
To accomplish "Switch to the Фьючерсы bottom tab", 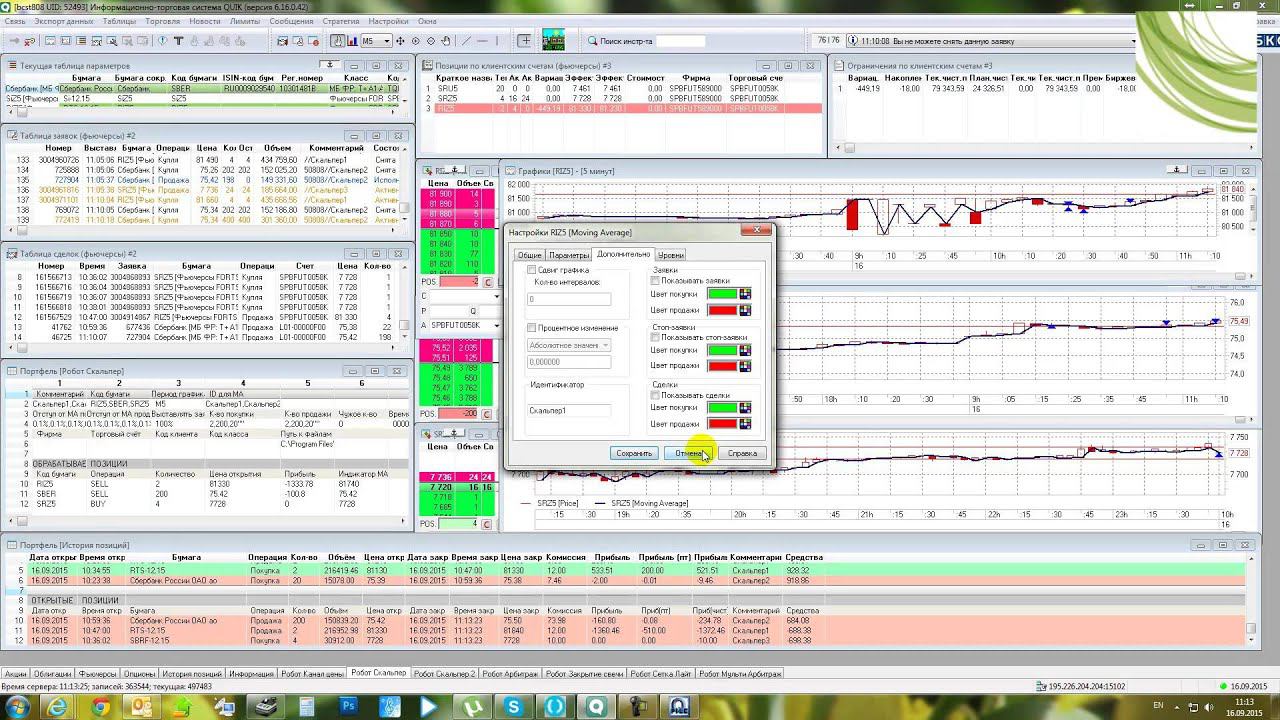I will click(99, 674).
